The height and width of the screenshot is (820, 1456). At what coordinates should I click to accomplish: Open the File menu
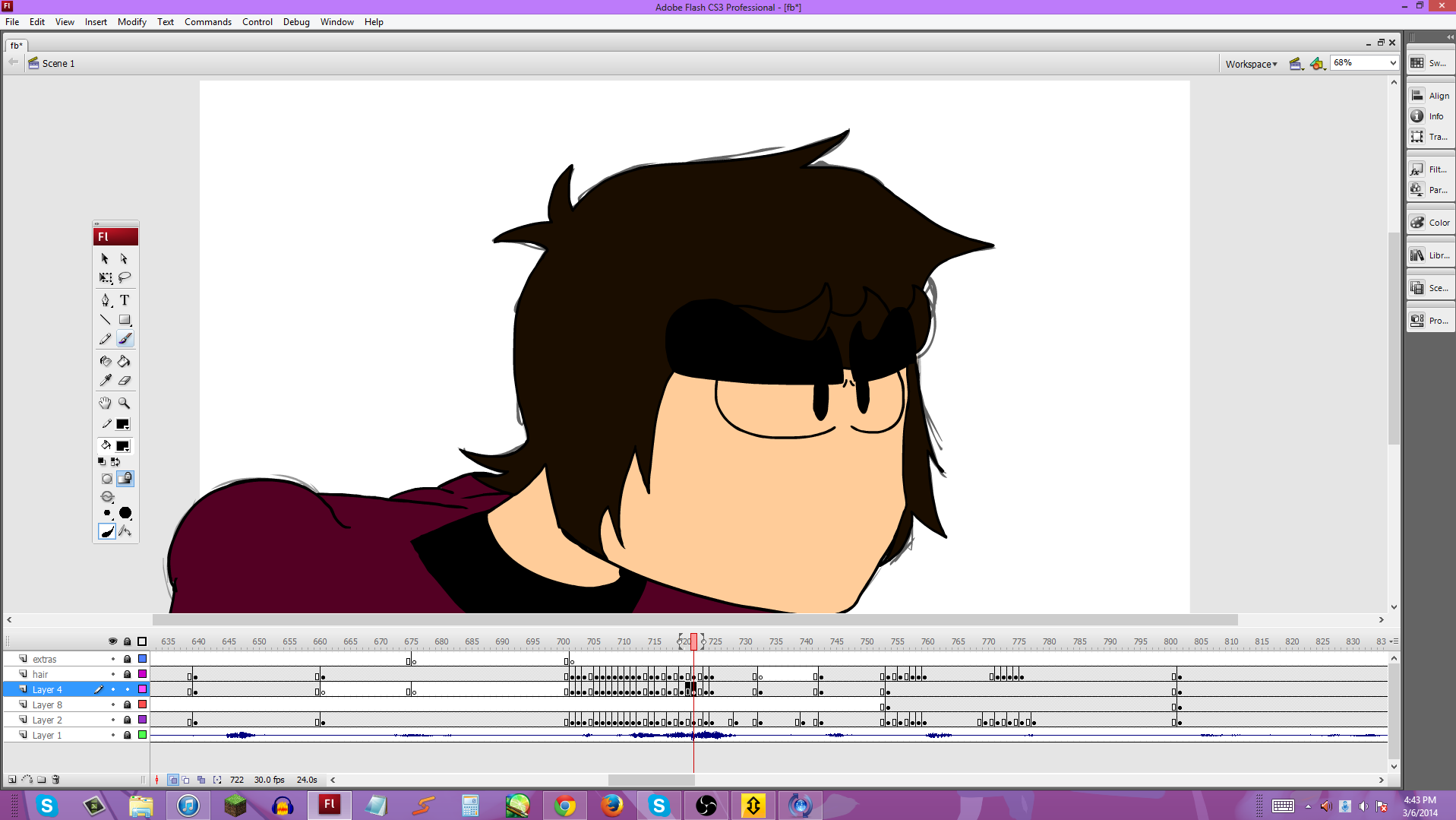point(12,22)
